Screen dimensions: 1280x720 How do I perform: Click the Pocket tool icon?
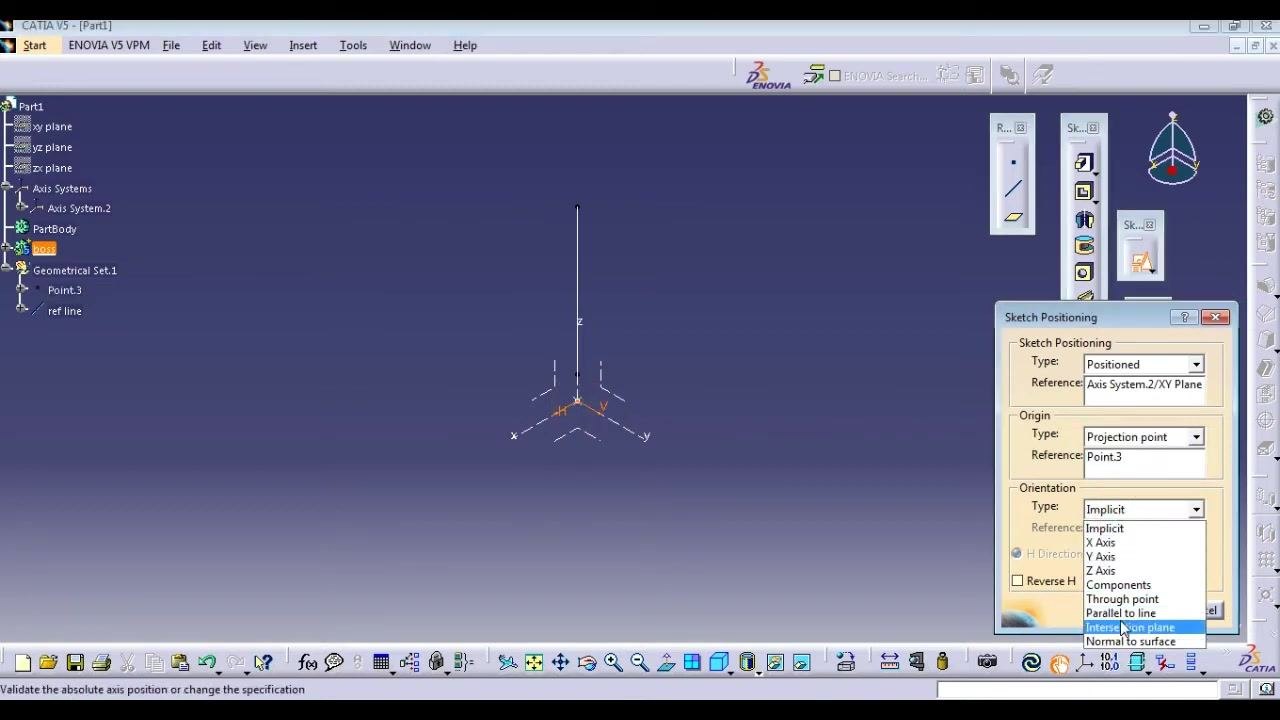(x=1084, y=191)
